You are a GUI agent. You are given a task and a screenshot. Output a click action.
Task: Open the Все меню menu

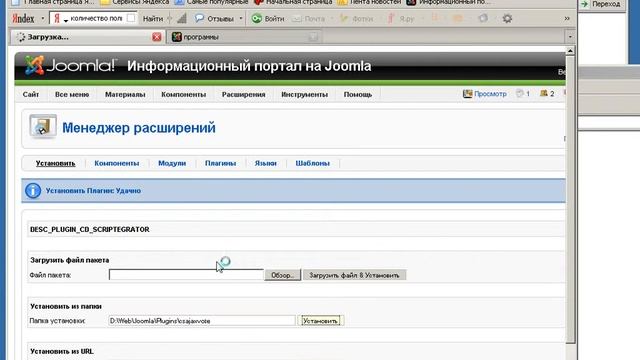[72, 94]
